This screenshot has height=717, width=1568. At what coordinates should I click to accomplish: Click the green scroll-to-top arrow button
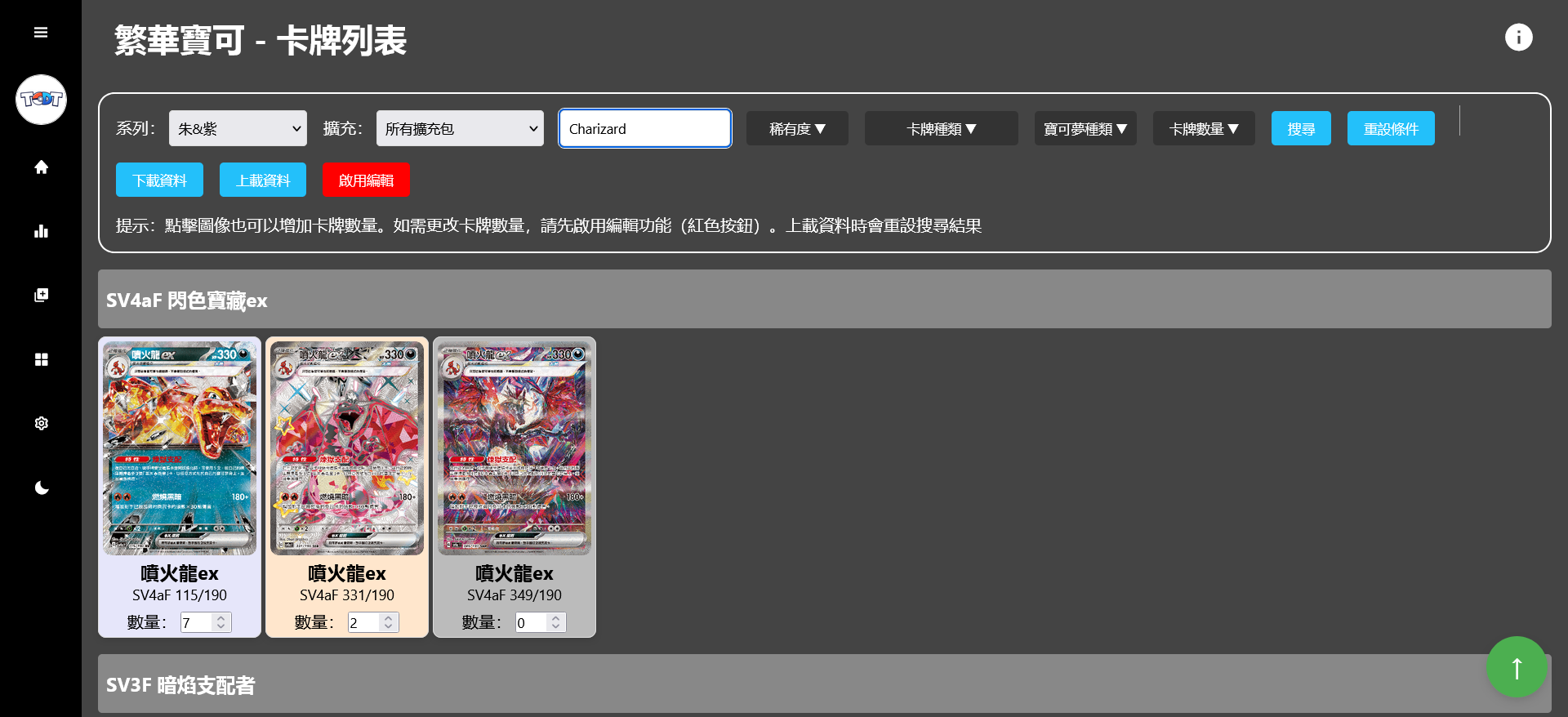[1516, 666]
